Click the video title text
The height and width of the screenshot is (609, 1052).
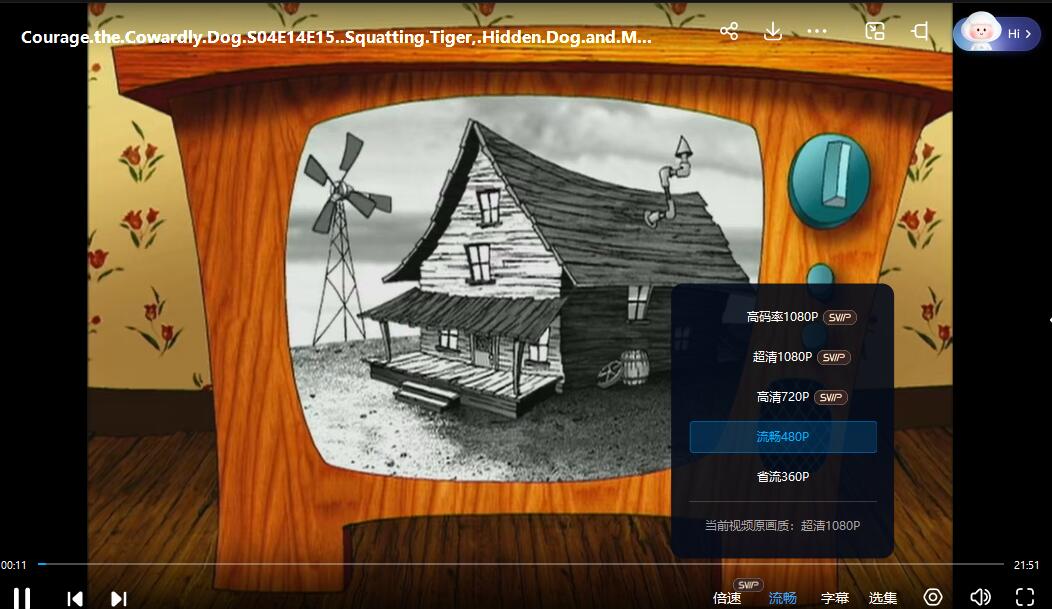pyautogui.click(x=336, y=37)
